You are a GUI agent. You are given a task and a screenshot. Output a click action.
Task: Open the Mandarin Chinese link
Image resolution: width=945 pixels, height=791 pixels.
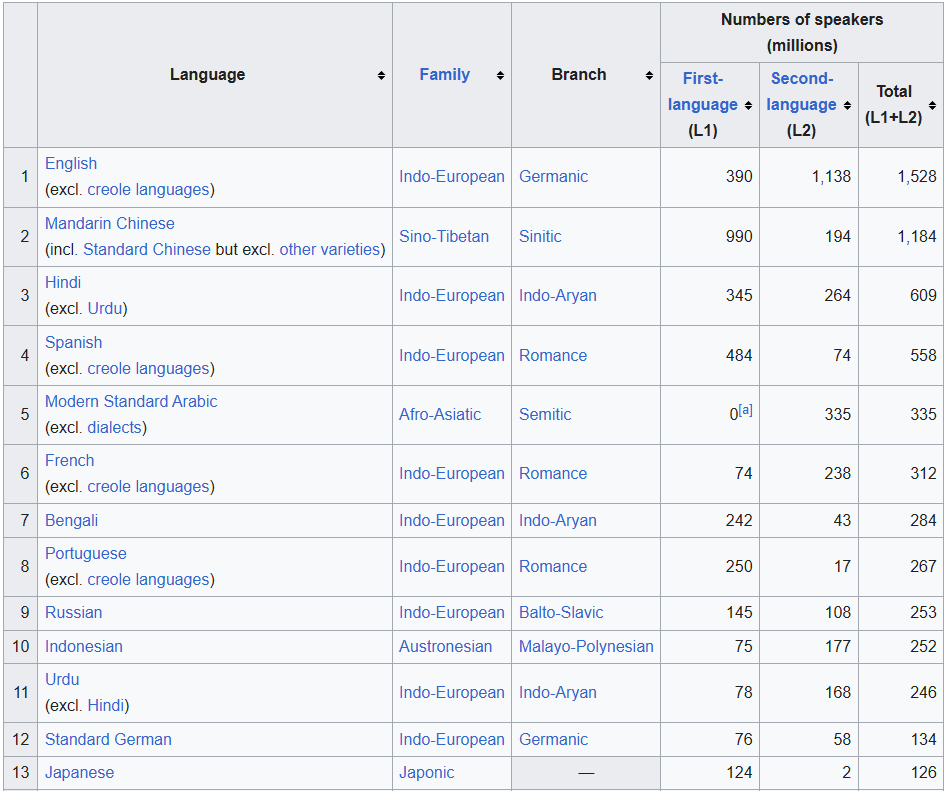[x=110, y=223]
